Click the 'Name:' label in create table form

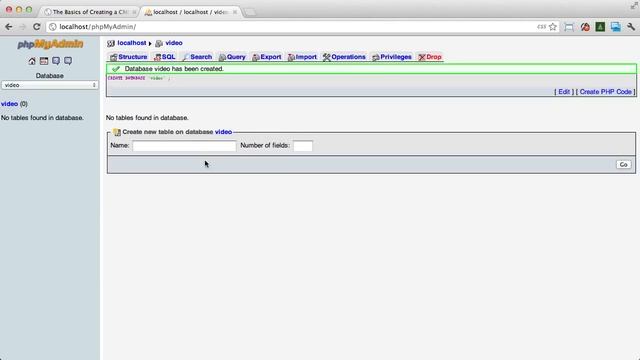[120, 145]
